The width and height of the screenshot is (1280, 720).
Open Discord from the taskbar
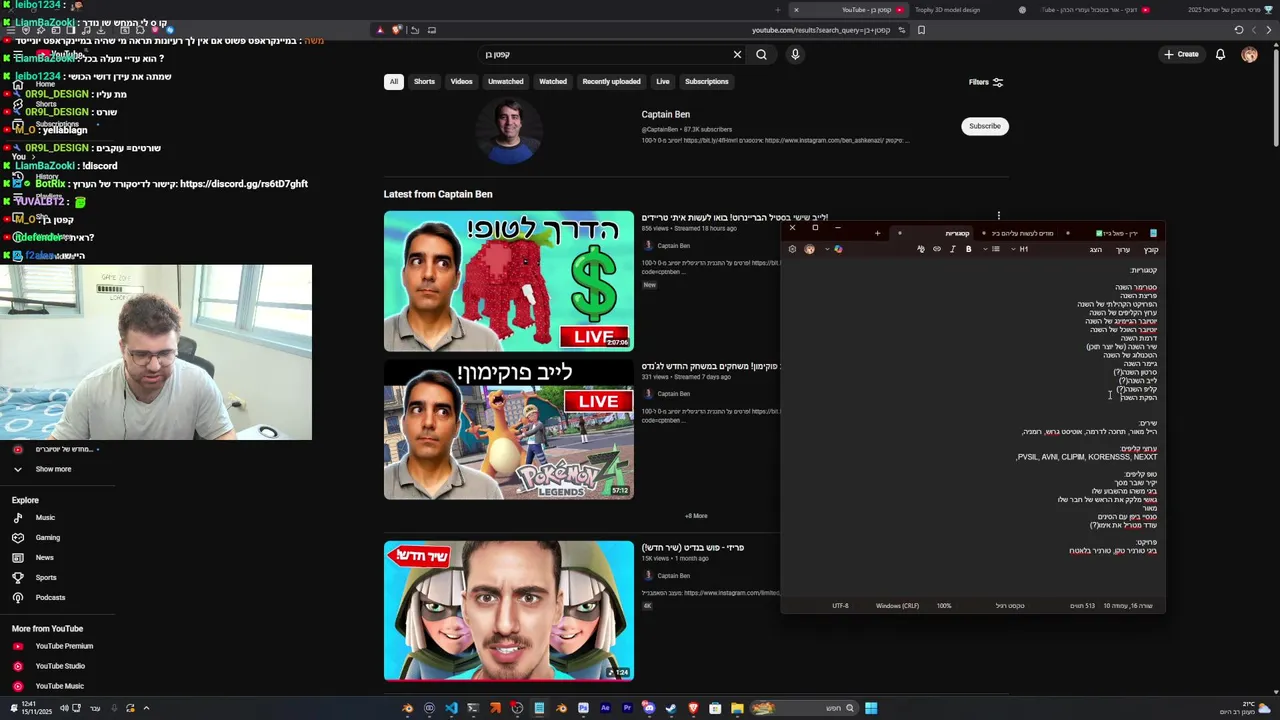[x=649, y=708]
